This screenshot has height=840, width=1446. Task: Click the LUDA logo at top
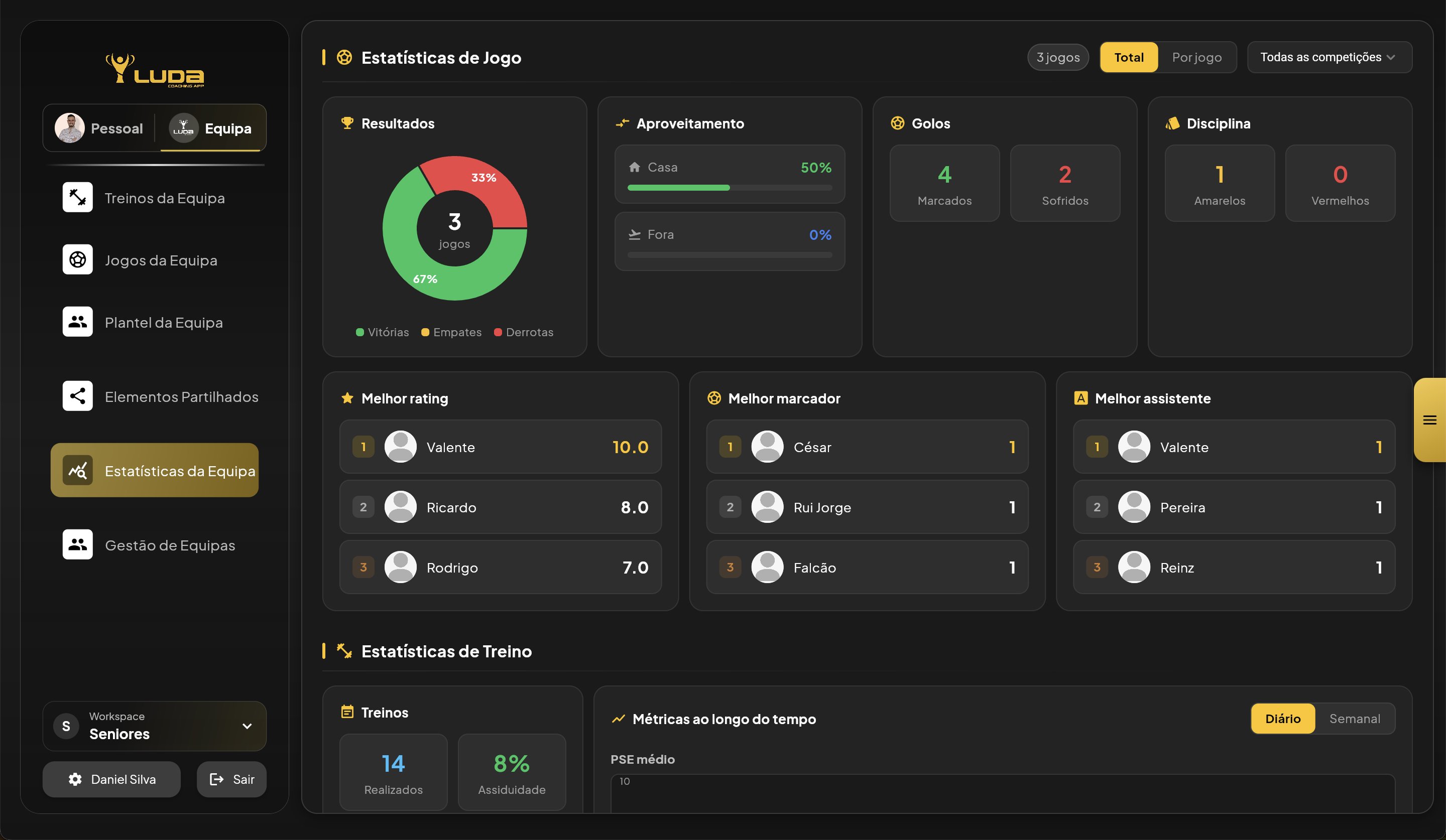coord(154,70)
